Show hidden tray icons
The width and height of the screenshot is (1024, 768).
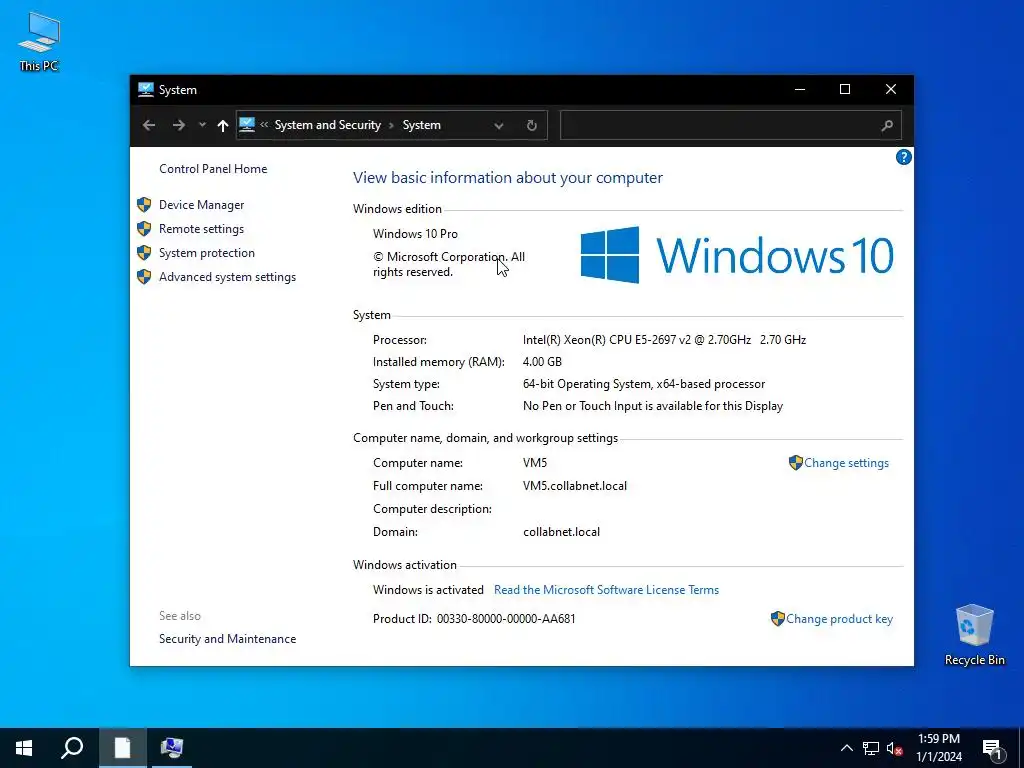846,748
